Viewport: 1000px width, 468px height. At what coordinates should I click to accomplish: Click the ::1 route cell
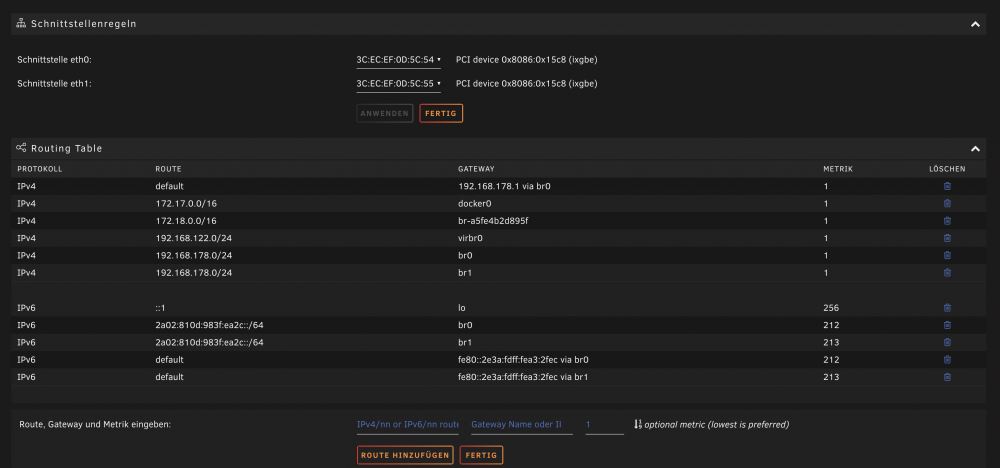click(161, 307)
